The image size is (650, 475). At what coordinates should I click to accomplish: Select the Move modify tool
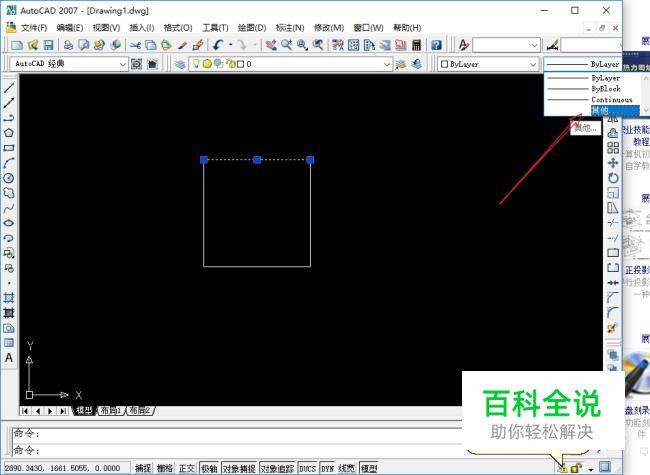coord(613,162)
